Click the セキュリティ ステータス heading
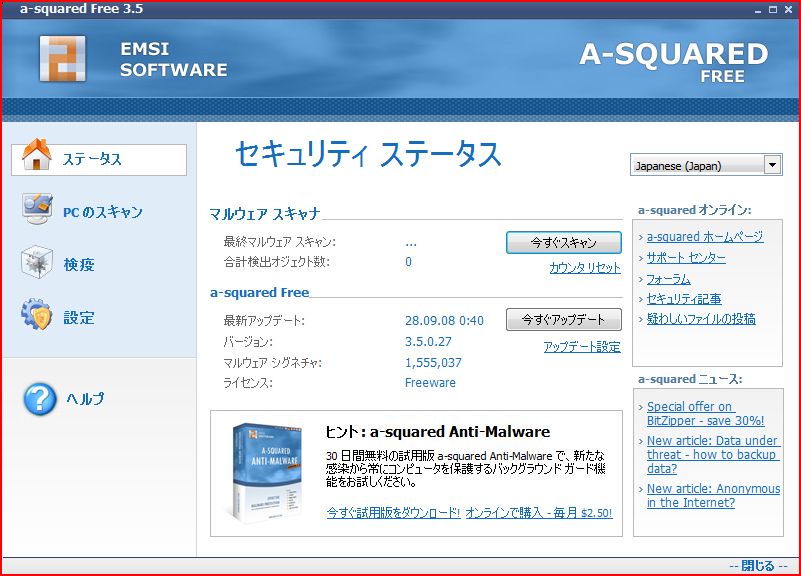 tap(368, 154)
